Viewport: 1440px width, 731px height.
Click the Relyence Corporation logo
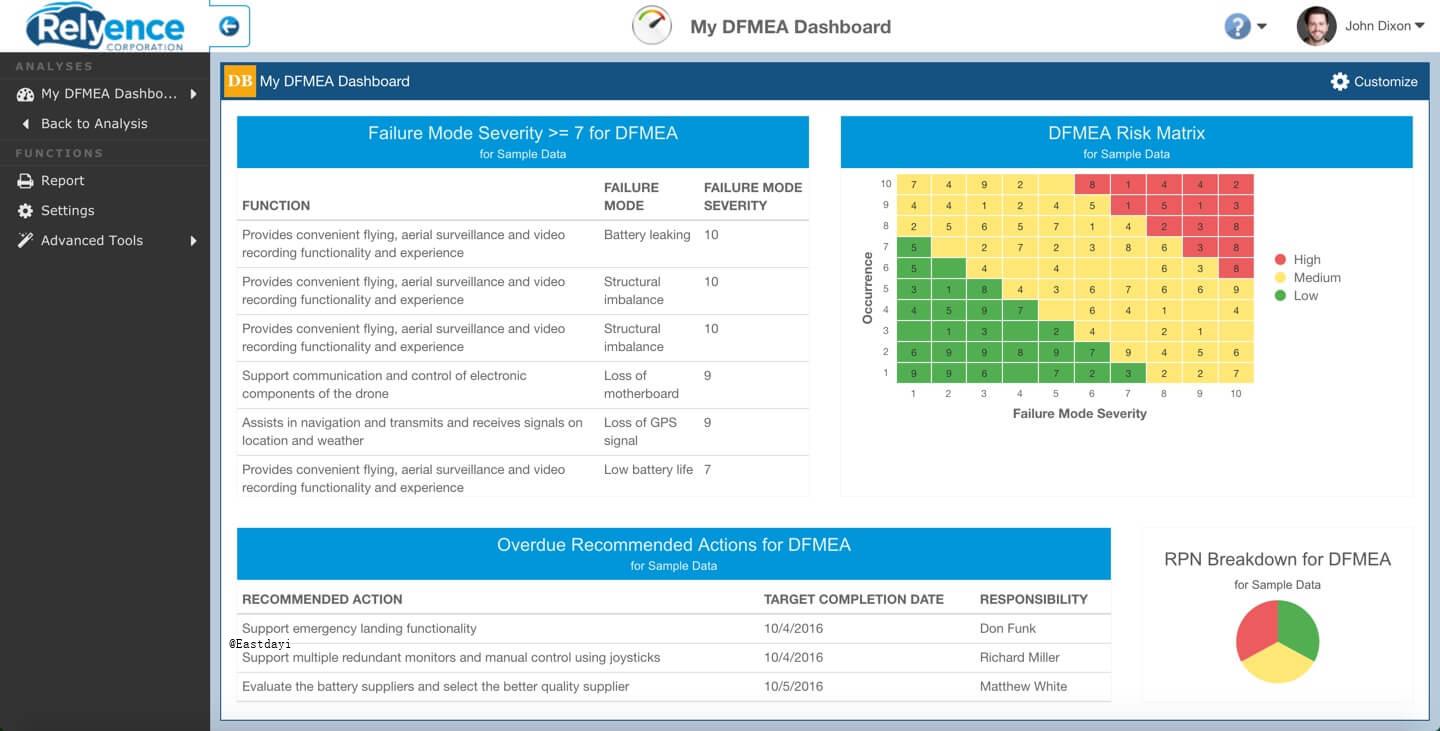click(105, 26)
